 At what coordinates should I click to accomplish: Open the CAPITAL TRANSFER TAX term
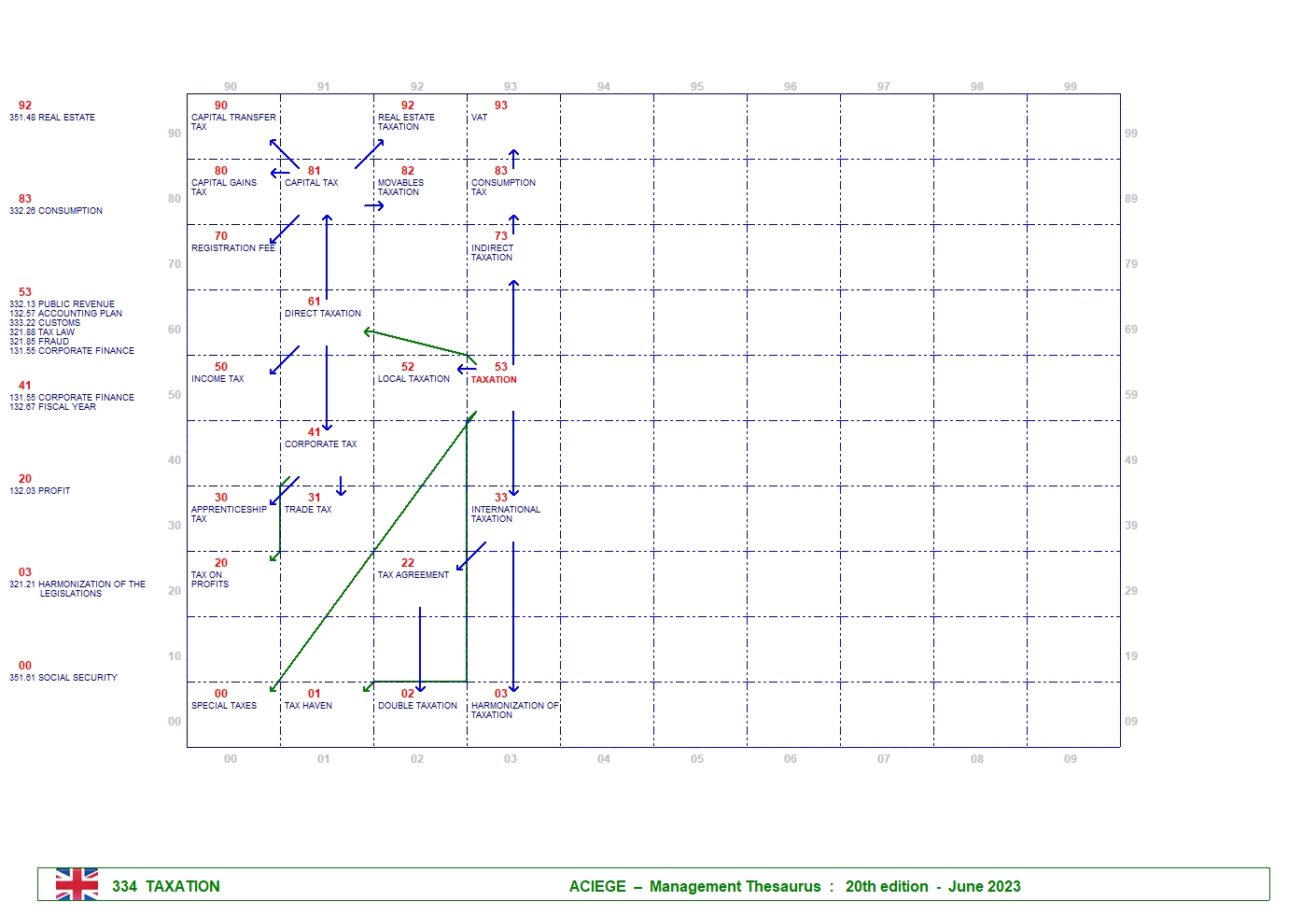point(232,121)
